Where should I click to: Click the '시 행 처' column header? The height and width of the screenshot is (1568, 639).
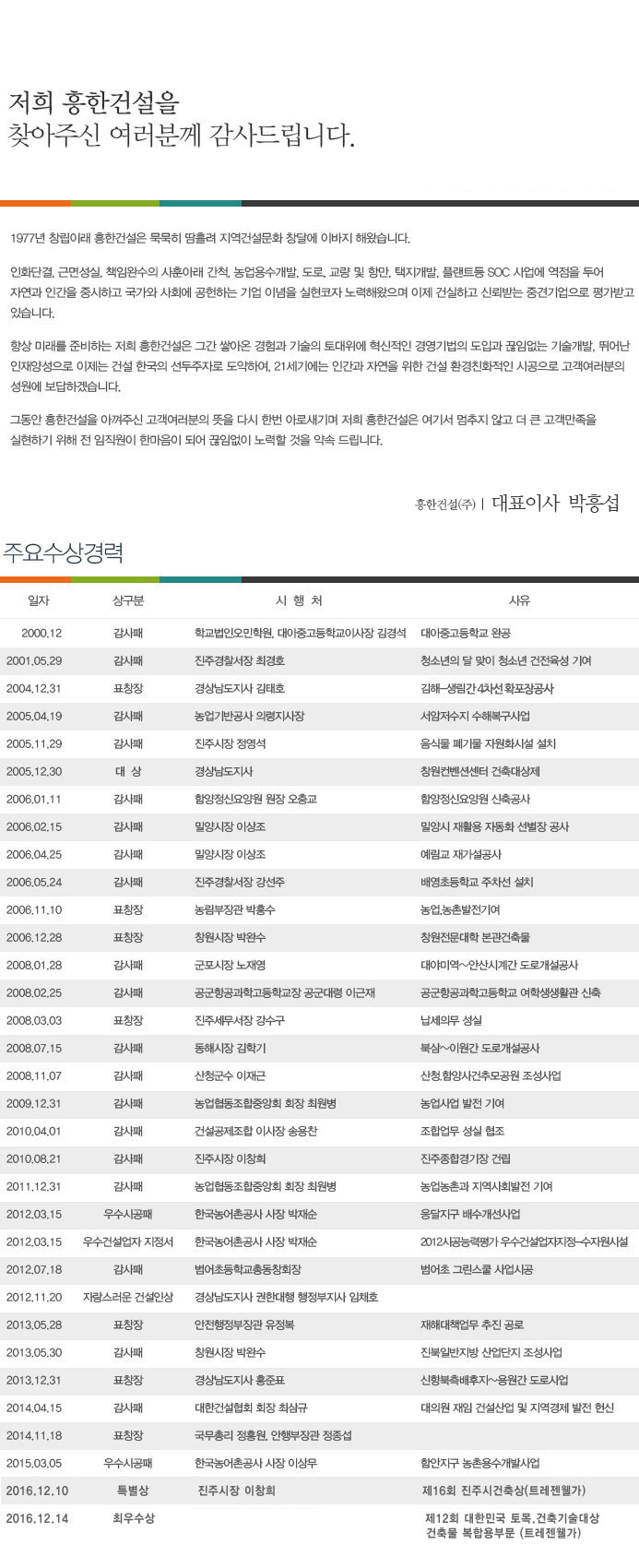pos(300,600)
